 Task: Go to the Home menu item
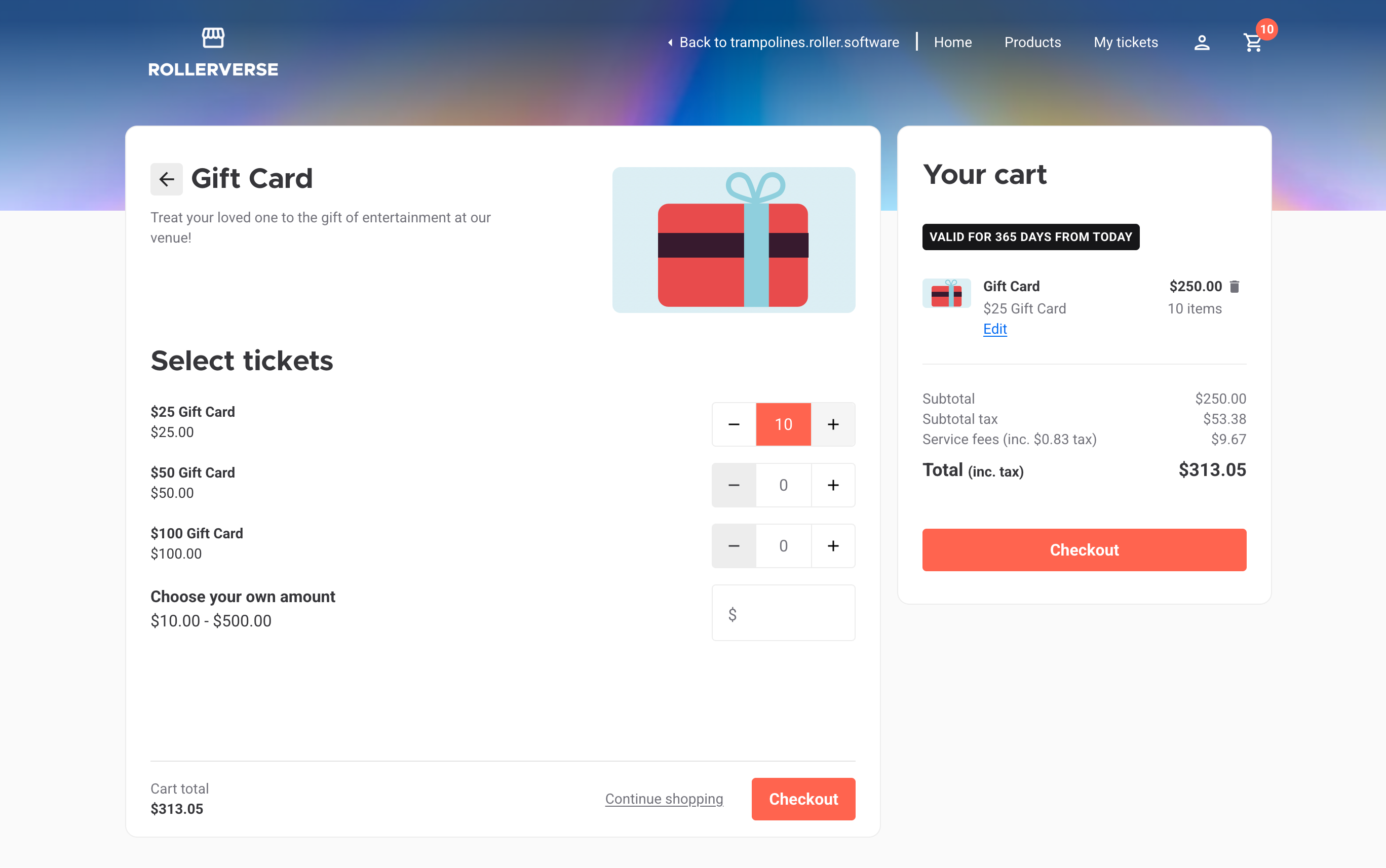pyautogui.click(x=952, y=43)
